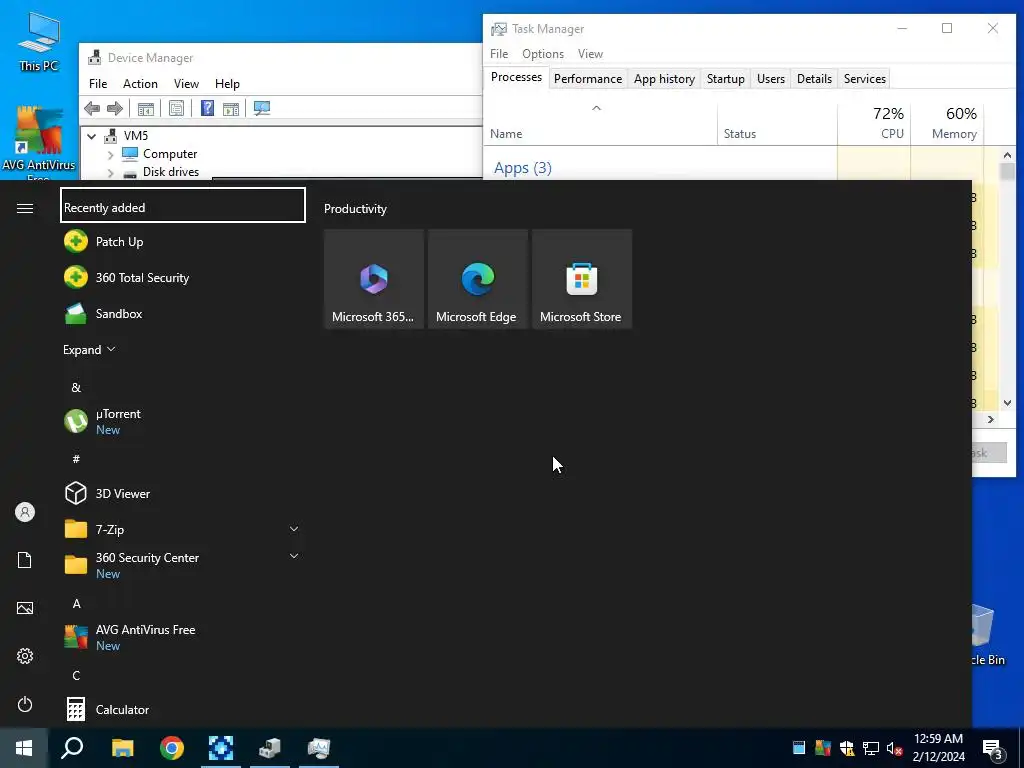Collapse the VM5 node in Device Manager

[x=91, y=136]
